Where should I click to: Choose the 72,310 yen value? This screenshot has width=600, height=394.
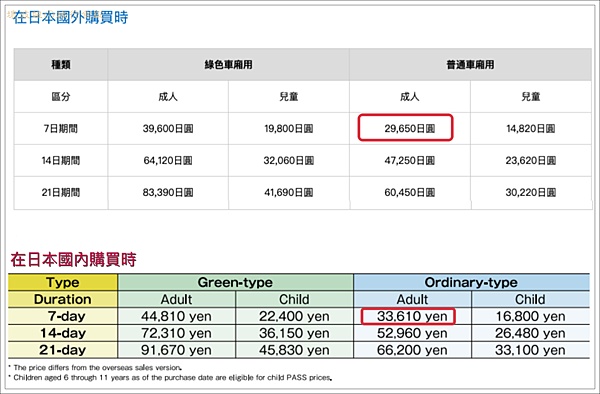click(x=176, y=333)
